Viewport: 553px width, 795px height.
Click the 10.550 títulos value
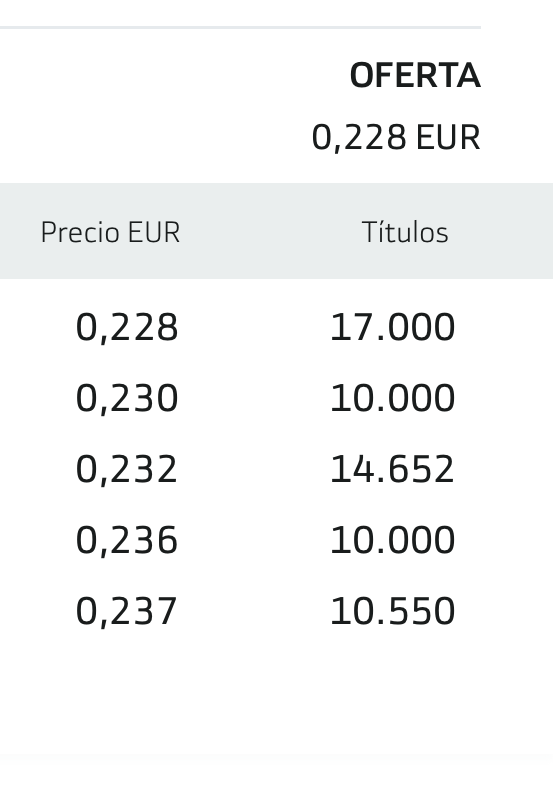click(x=392, y=611)
